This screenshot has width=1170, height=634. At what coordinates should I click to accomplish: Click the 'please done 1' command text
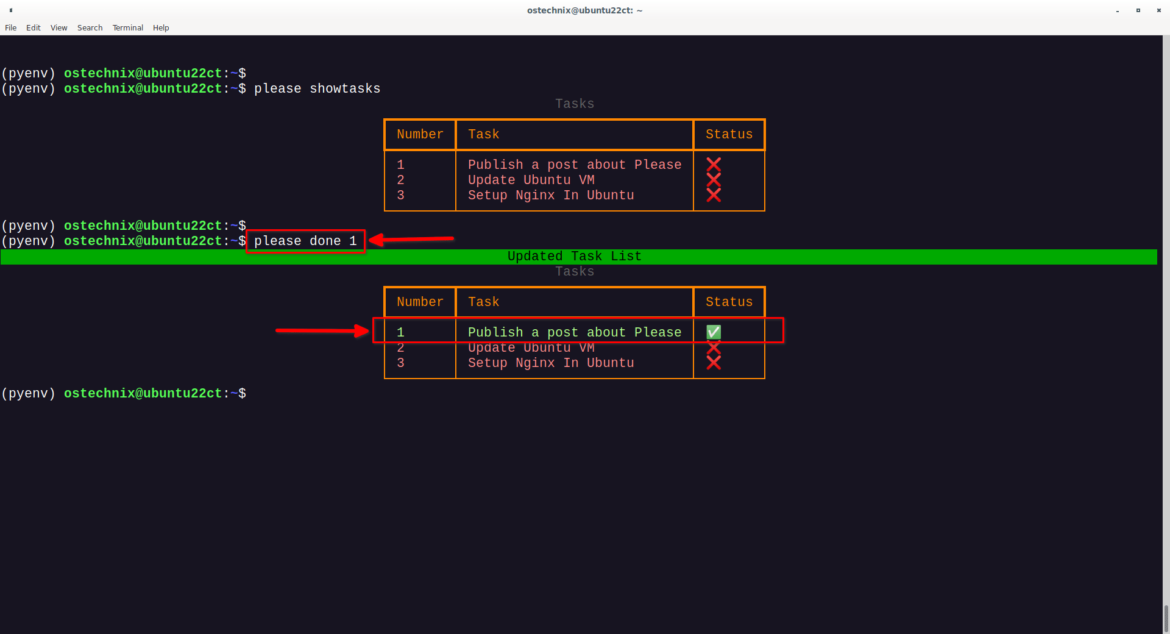point(305,241)
